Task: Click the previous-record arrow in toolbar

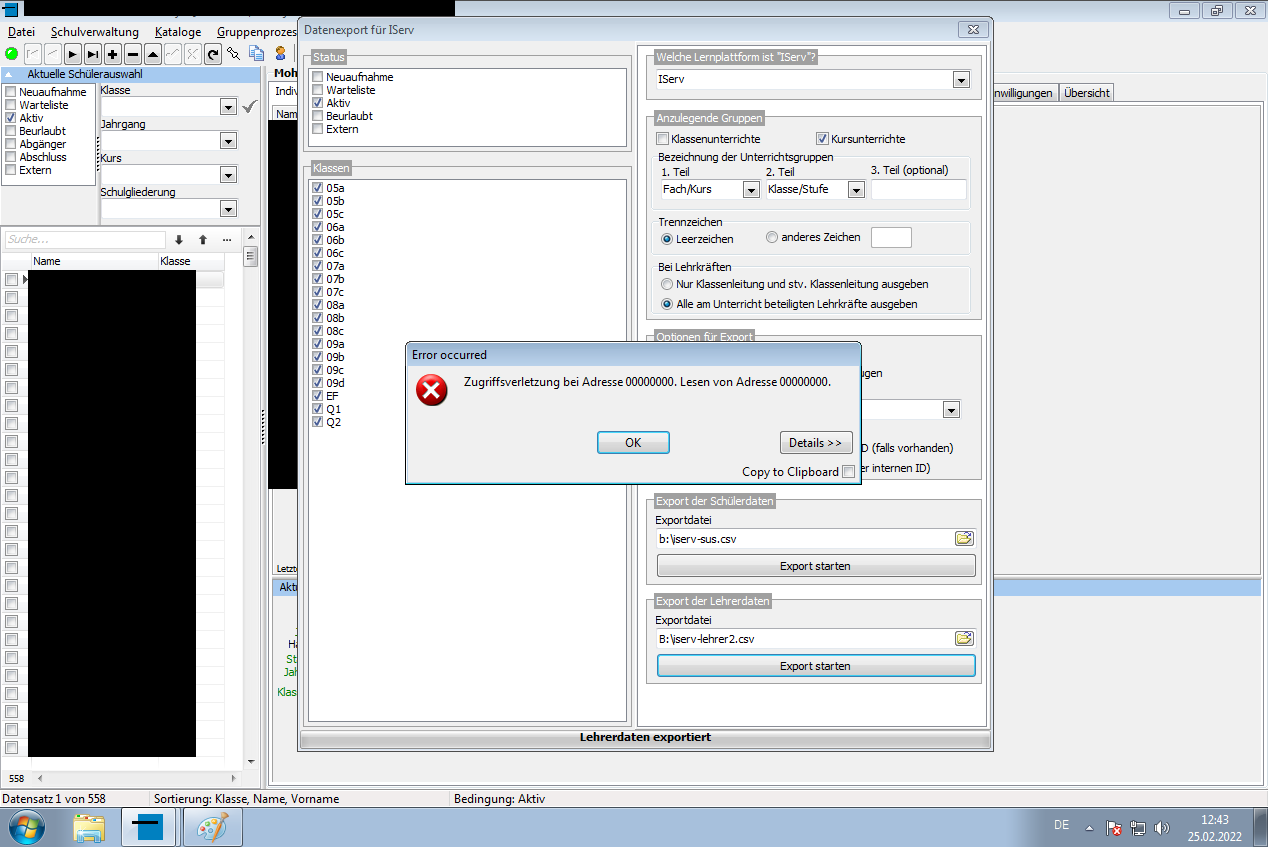Action: click(x=52, y=54)
